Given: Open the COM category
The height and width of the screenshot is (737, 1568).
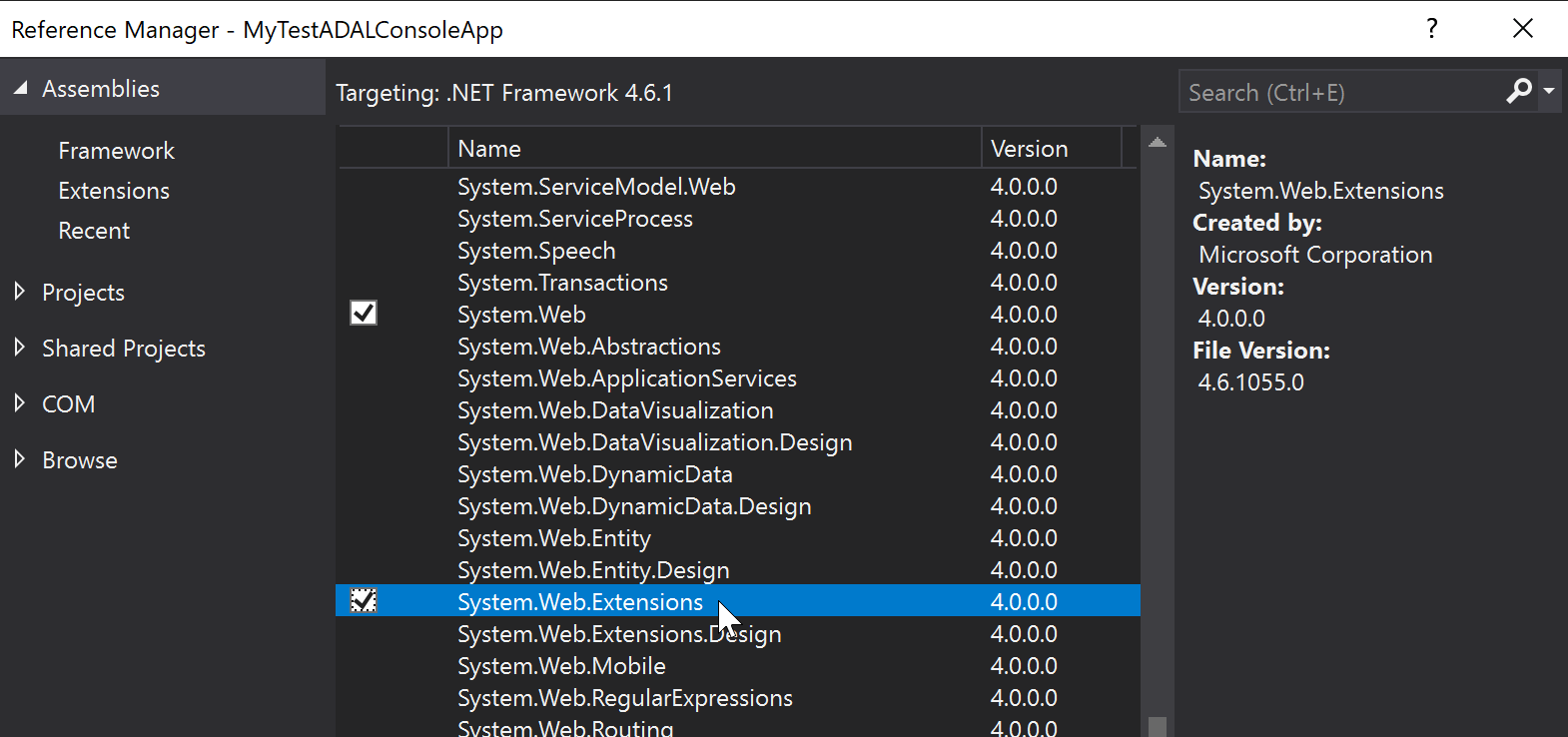Looking at the screenshot, I should point(68,404).
